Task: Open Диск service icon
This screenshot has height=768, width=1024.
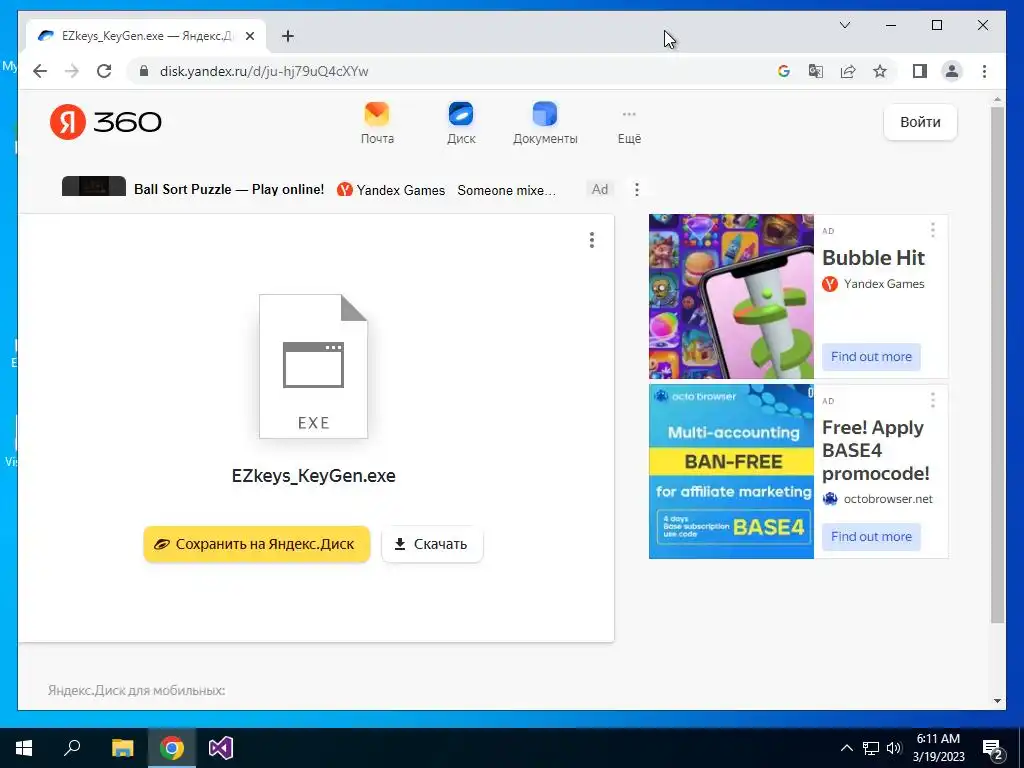Action: tap(461, 123)
